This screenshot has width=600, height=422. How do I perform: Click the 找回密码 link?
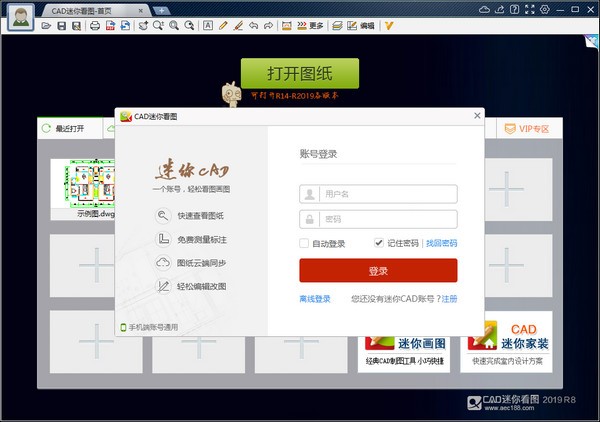click(x=441, y=243)
